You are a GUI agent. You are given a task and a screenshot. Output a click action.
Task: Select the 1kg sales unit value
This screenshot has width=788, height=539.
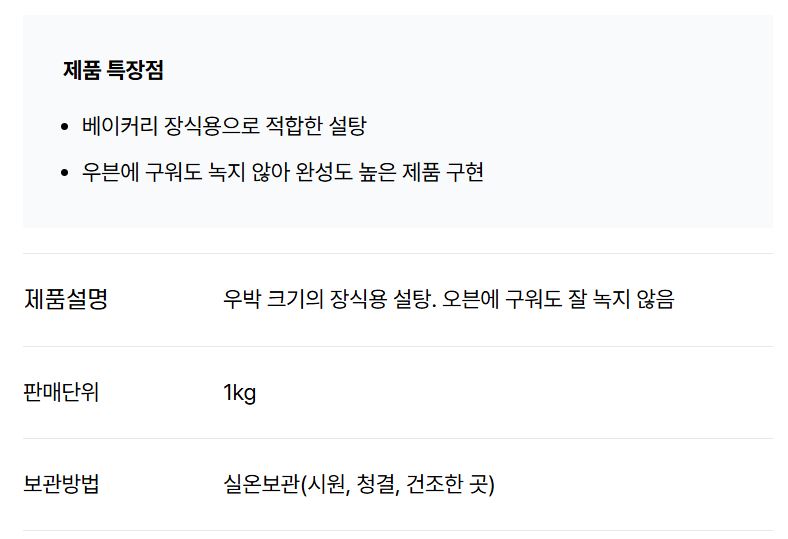pos(240,393)
